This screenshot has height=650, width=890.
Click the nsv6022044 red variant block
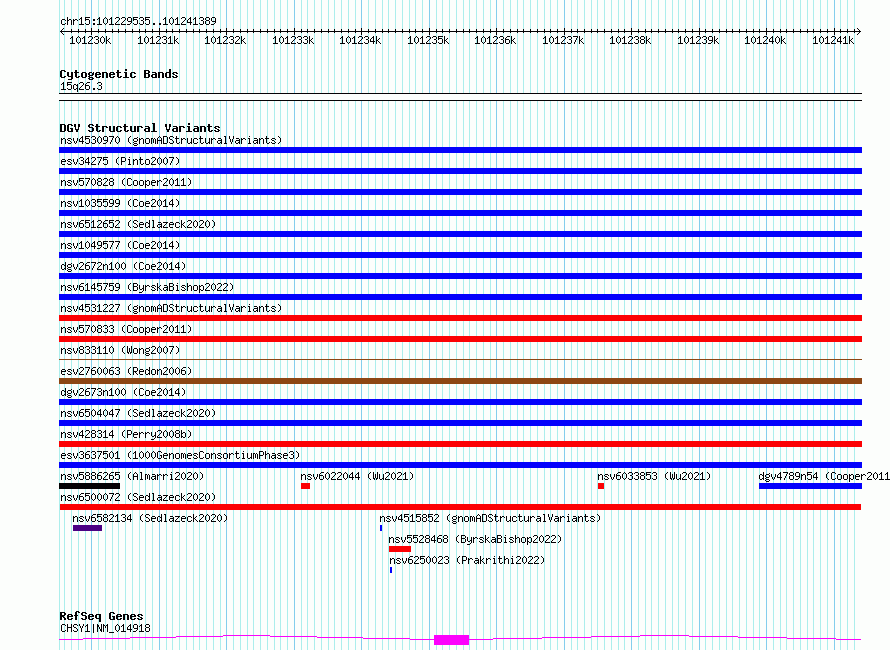[x=305, y=486]
